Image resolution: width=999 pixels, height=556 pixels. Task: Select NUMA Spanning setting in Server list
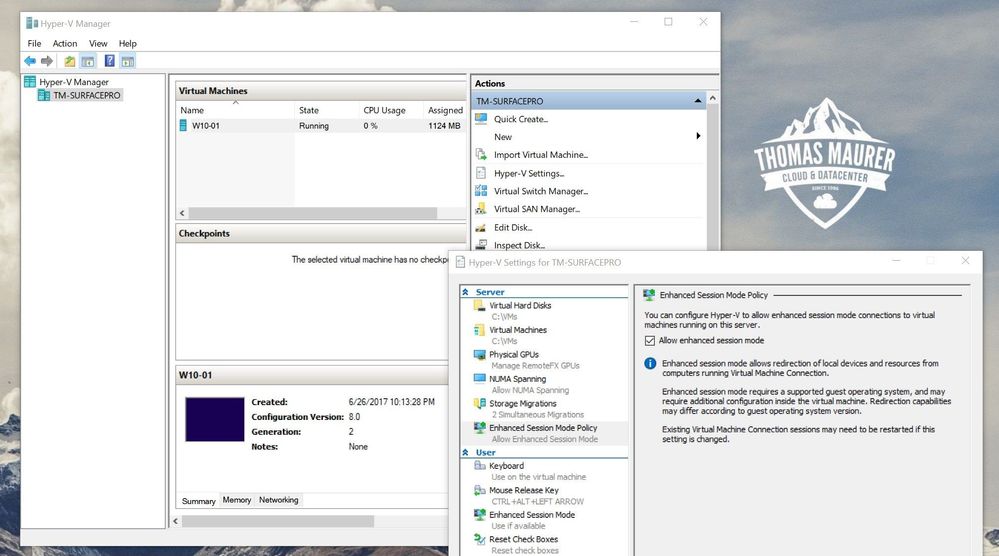517,379
